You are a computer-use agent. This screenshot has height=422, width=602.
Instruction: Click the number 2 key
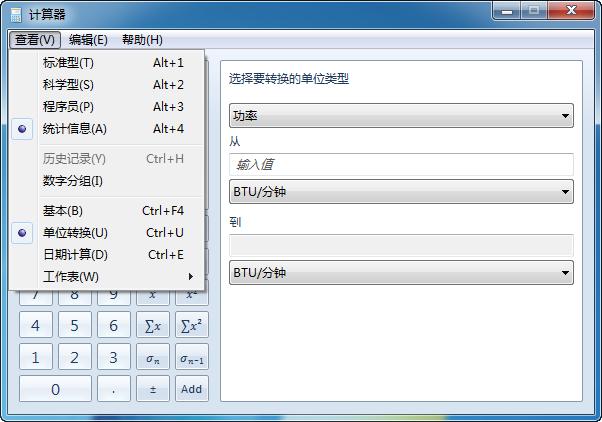(75, 357)
